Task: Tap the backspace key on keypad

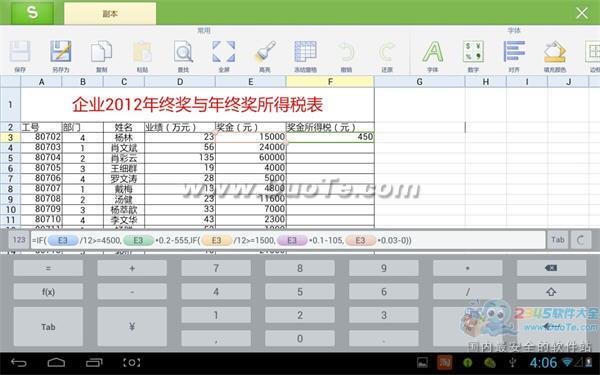Action: [x=551, y=268]
